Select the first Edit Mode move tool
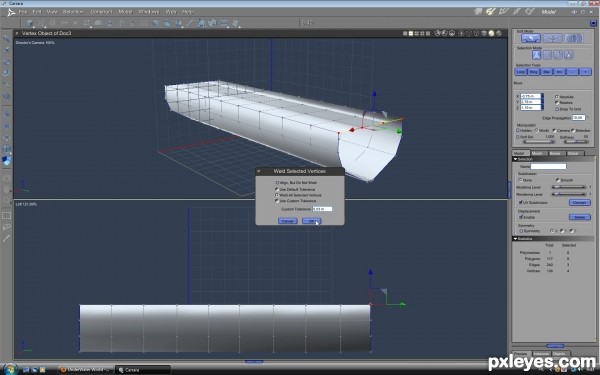Viewport: 600px width, 375px height. coord(531,38)
